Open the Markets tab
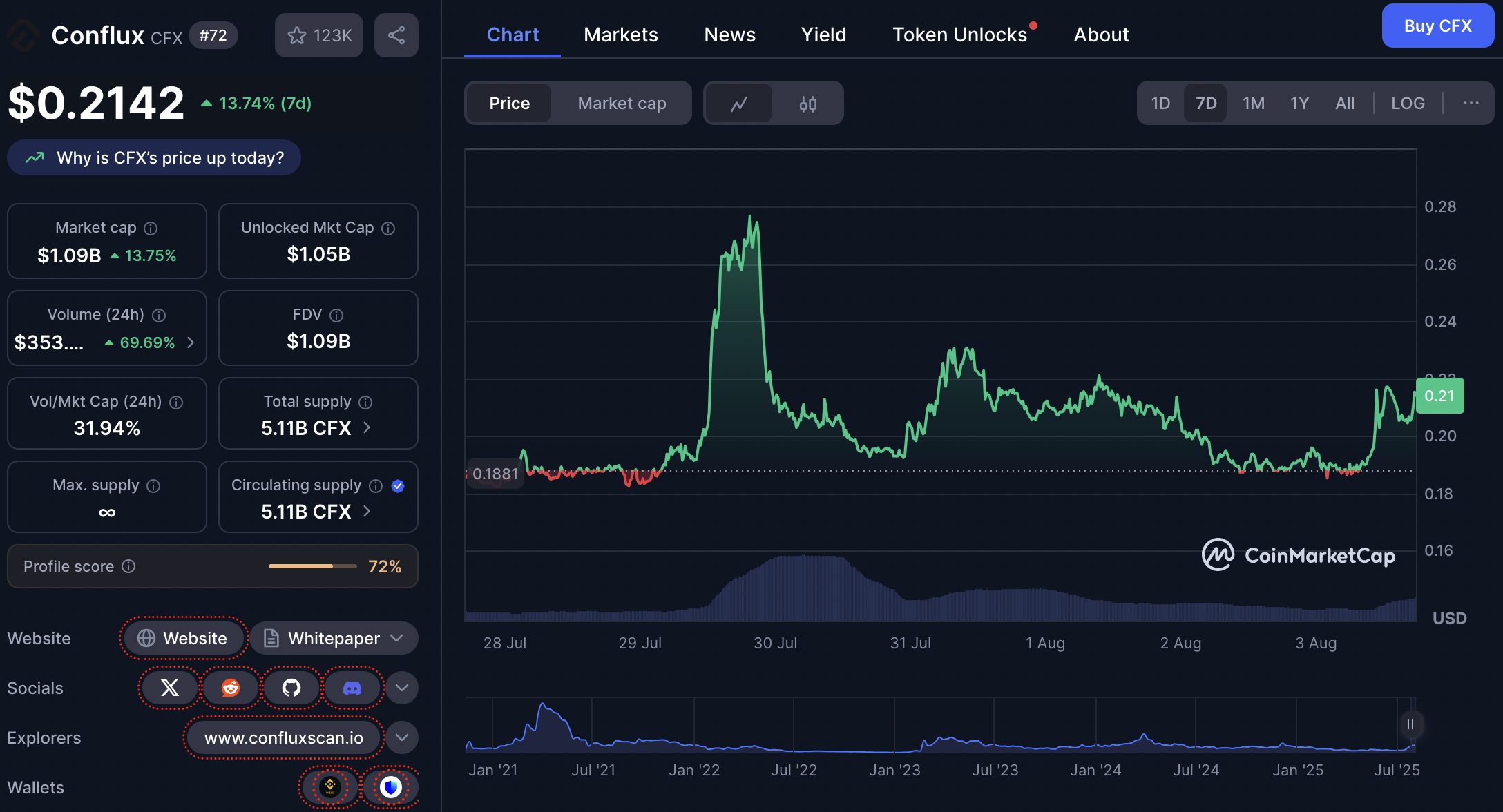The width and height of the screenshot is (1503, 812). (620, 35)
